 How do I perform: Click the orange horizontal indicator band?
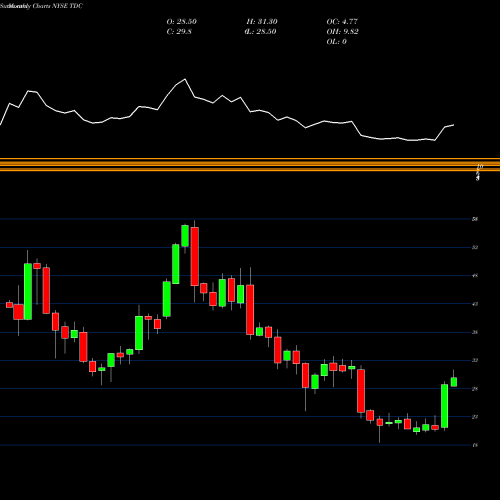pos(250,165)
